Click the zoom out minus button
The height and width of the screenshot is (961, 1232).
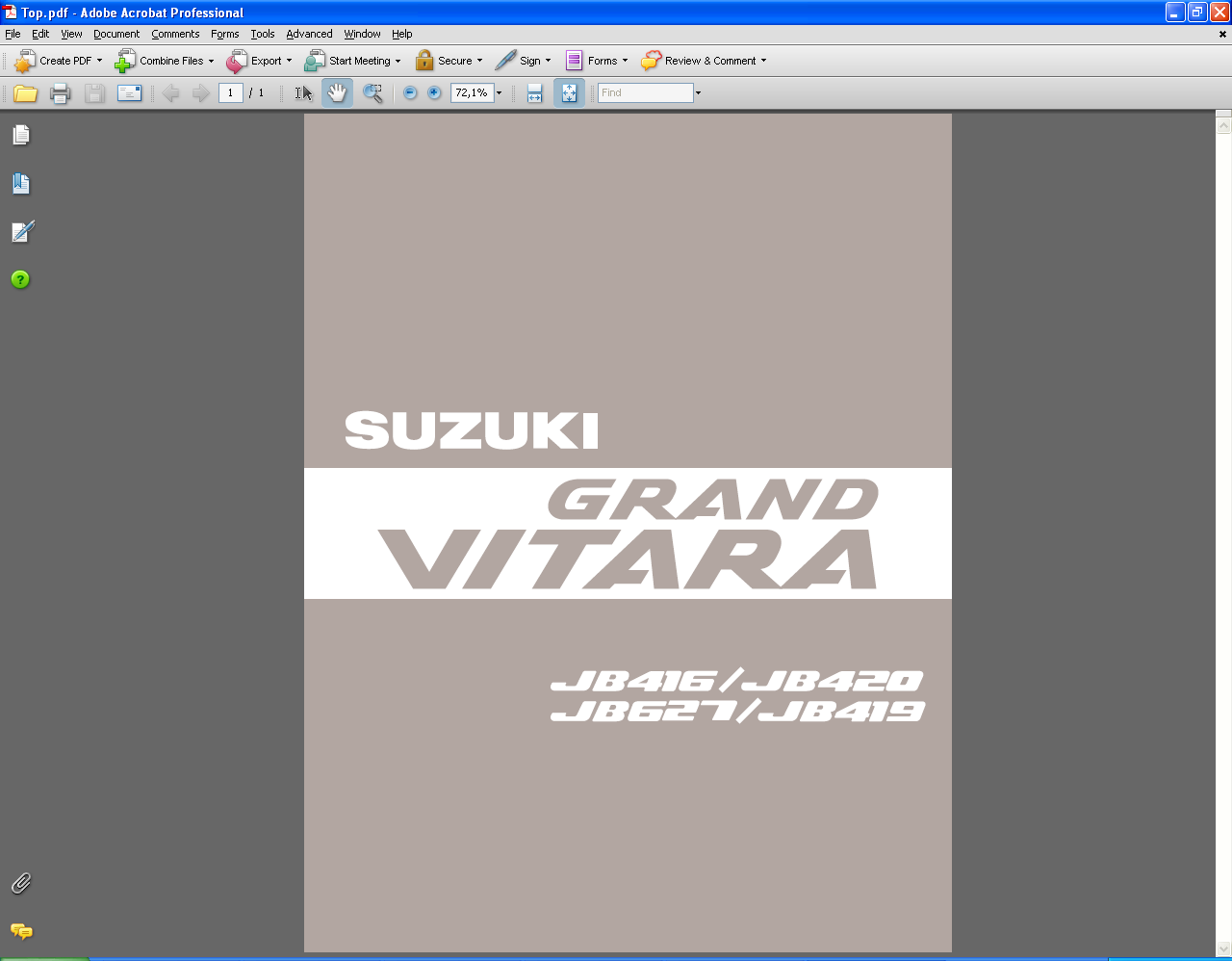coord(410,93)
